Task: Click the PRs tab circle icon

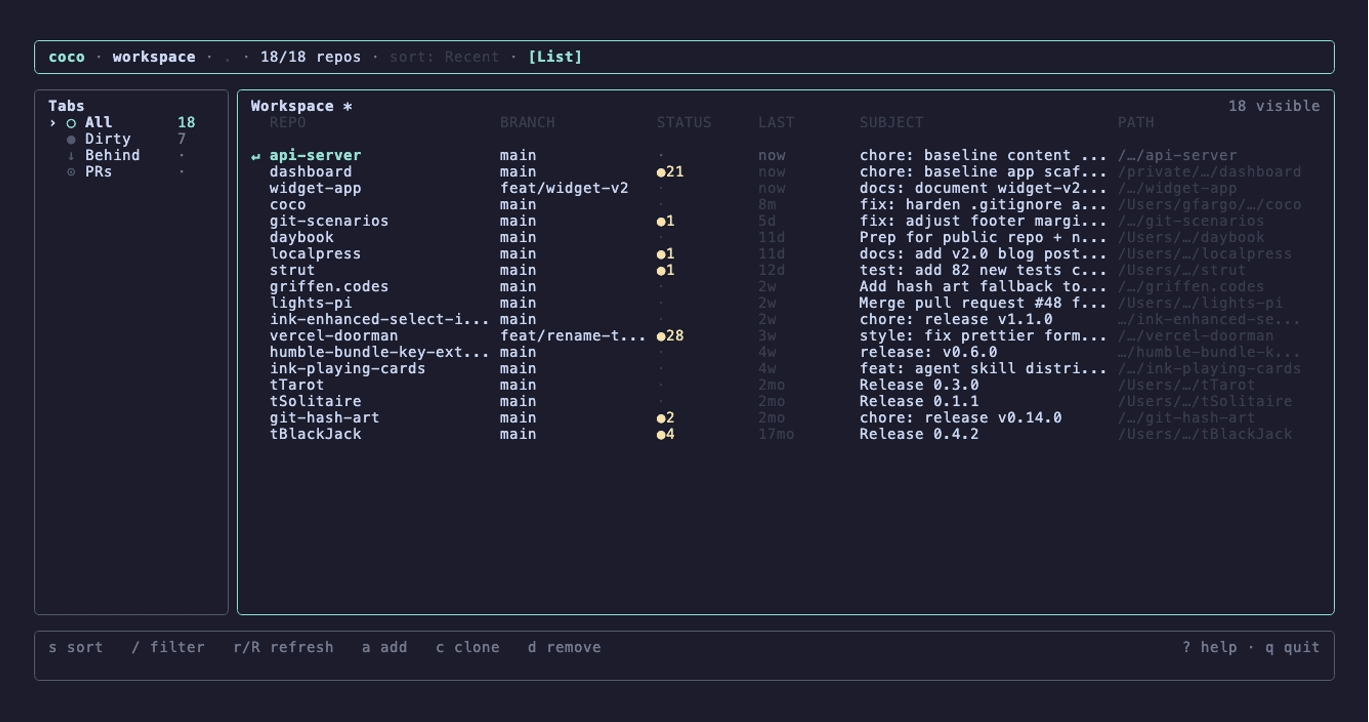Action: [71, 172]
